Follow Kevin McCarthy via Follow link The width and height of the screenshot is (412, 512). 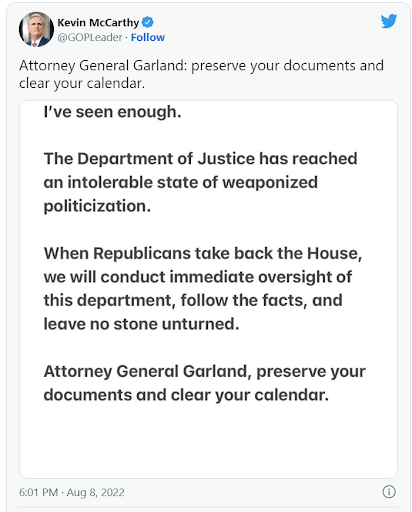point(148,37)
